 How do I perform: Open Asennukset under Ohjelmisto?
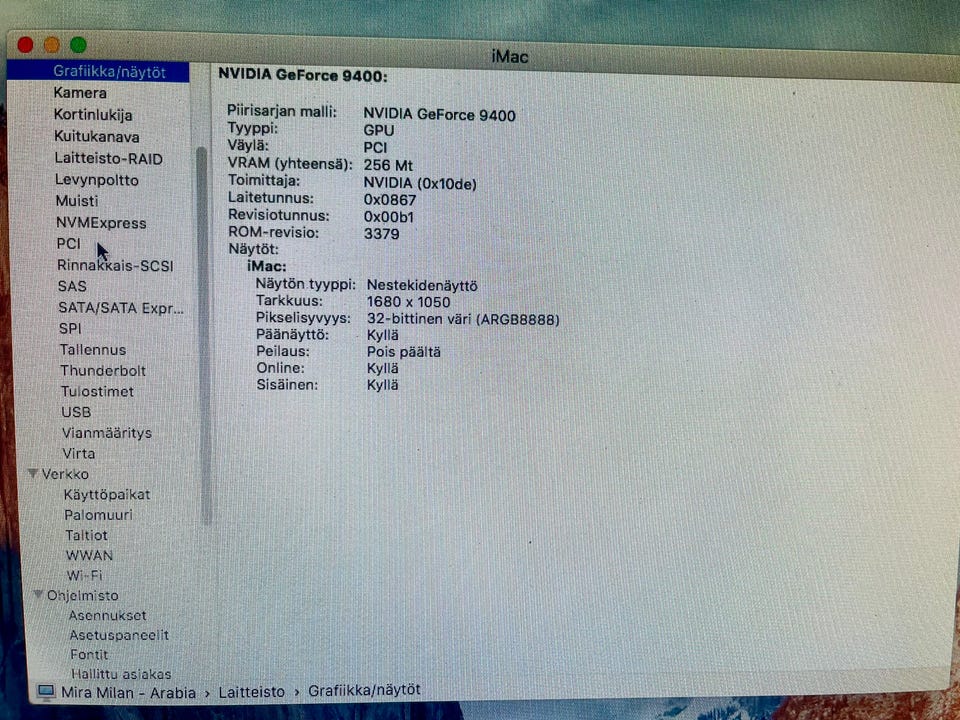click(x=107, y=616)
